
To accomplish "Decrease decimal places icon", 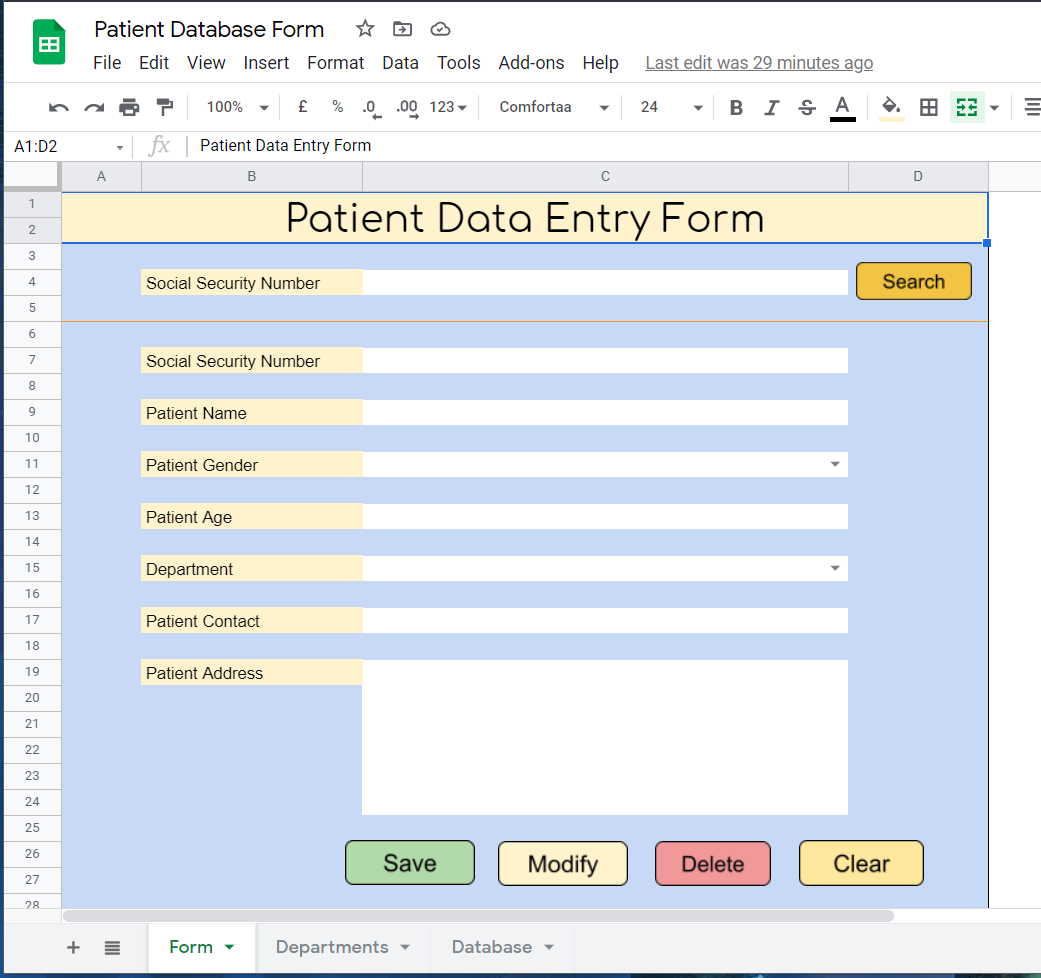I will (369, 106).
